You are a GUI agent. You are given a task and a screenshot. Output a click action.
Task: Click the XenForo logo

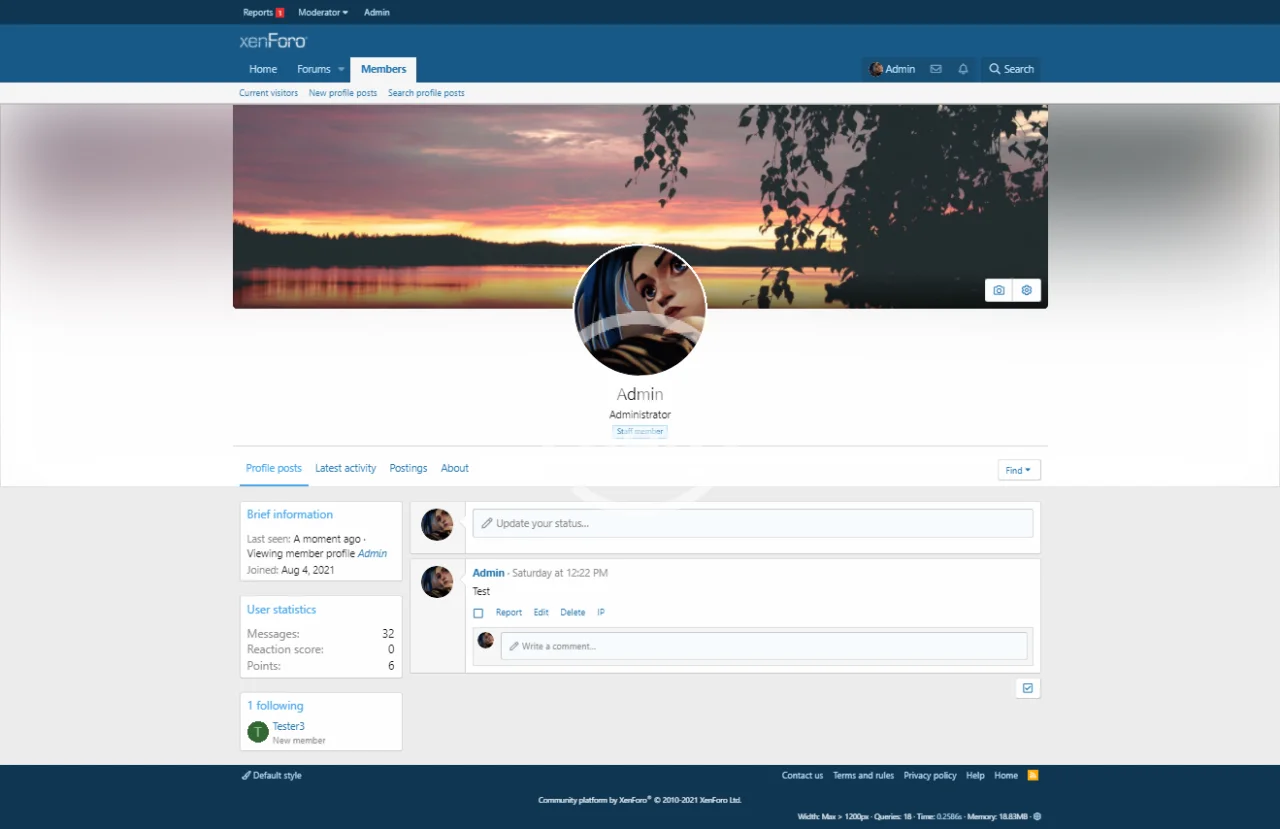coord(273,41)
